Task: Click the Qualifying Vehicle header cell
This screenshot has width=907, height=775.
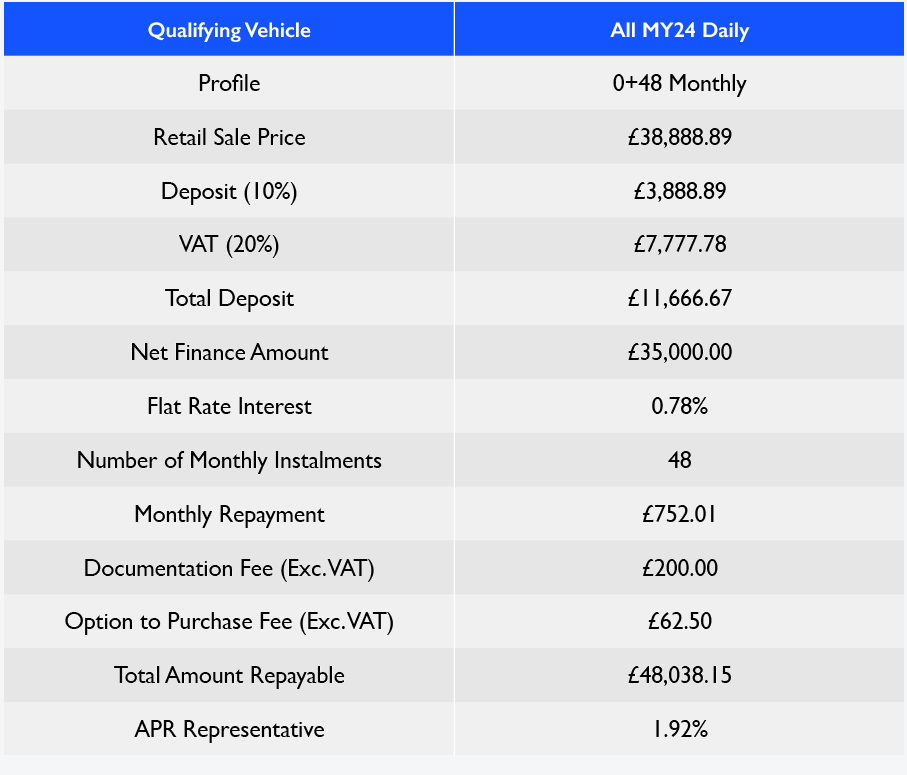Action: [x=229, y=30]
